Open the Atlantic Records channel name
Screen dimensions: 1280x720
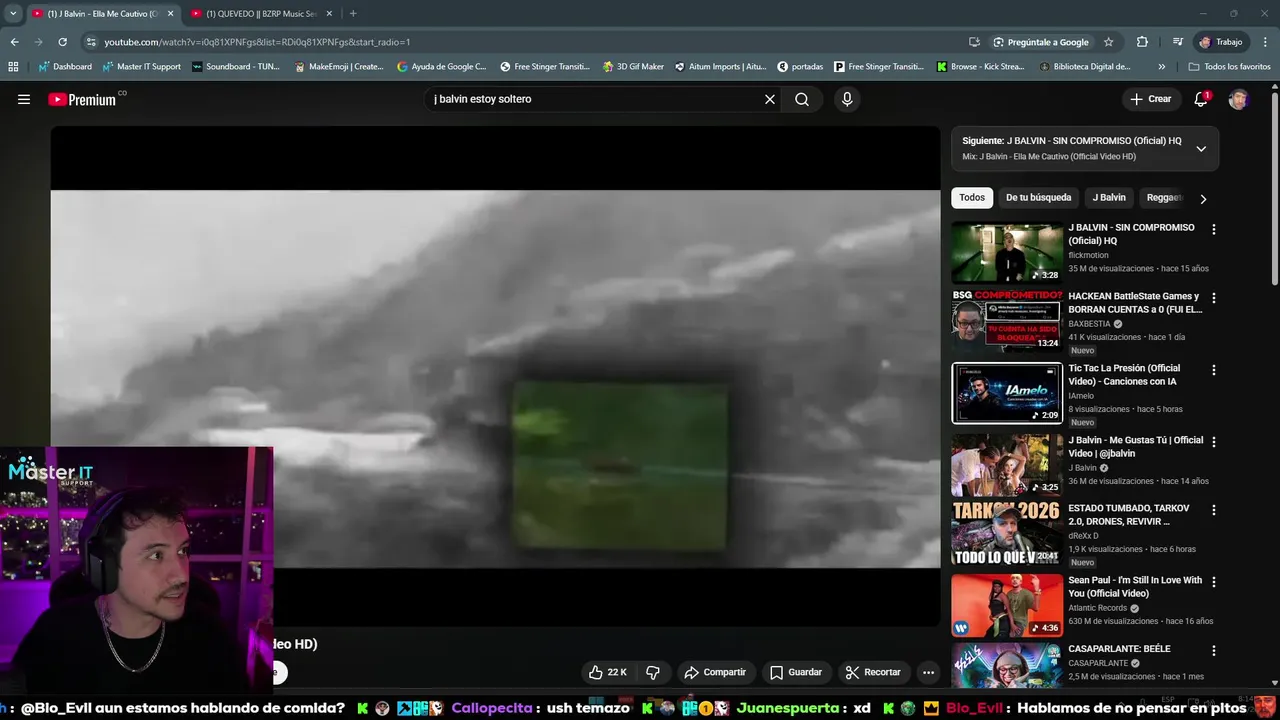(1098, 608)
